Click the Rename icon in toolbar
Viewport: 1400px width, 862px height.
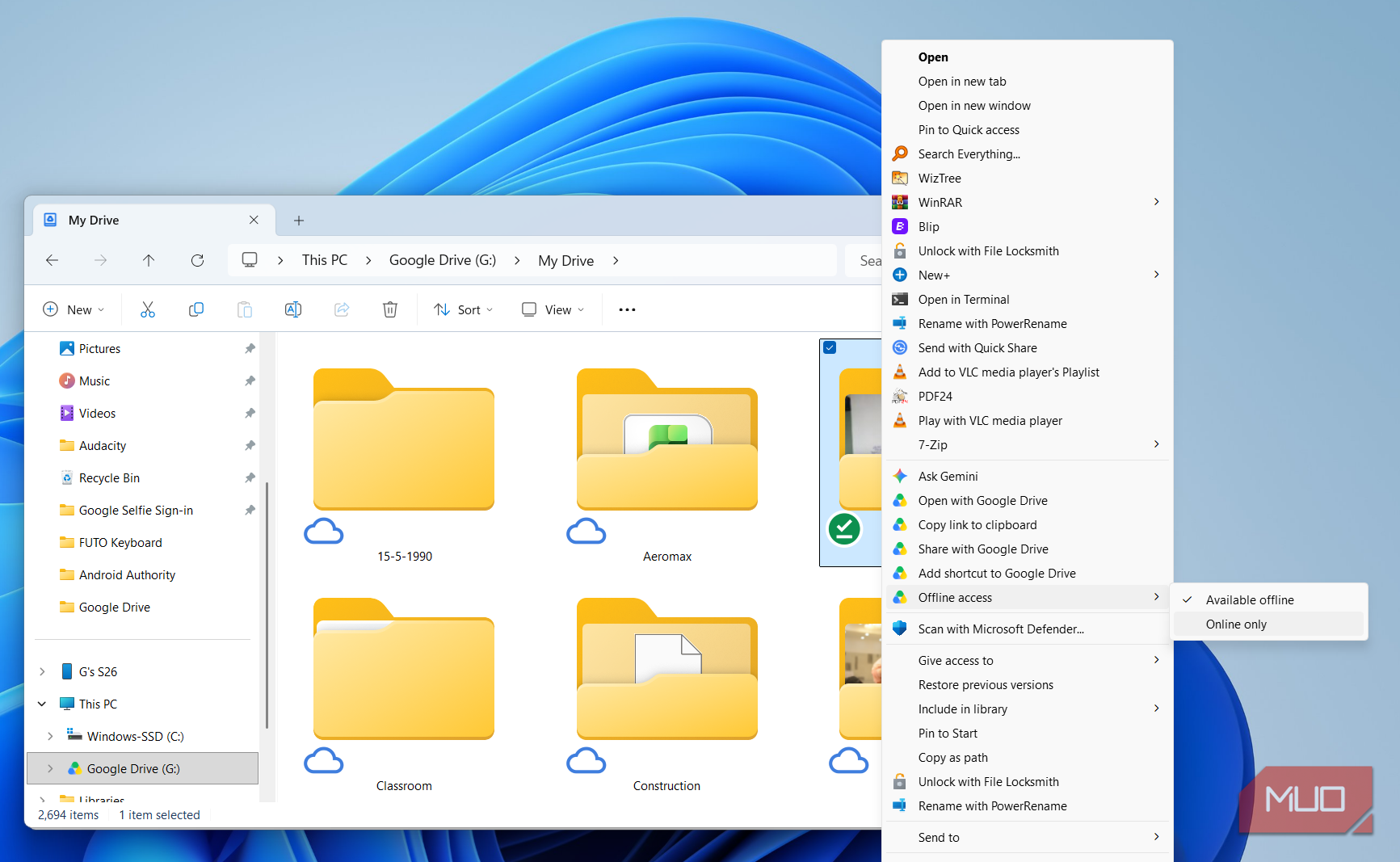pos(293,309)
